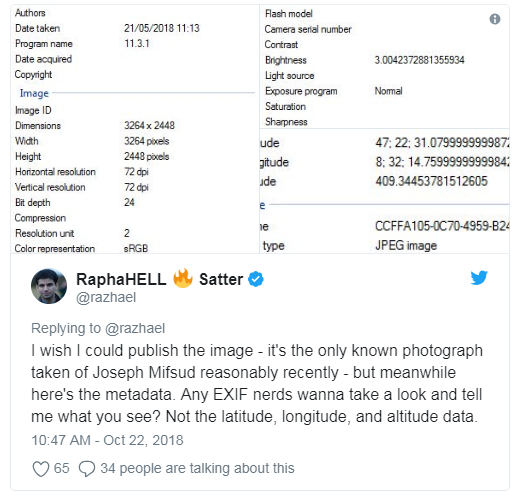Select the 409.34453781512605 altitude value
The image size is (513, 499).
(432, 181)
